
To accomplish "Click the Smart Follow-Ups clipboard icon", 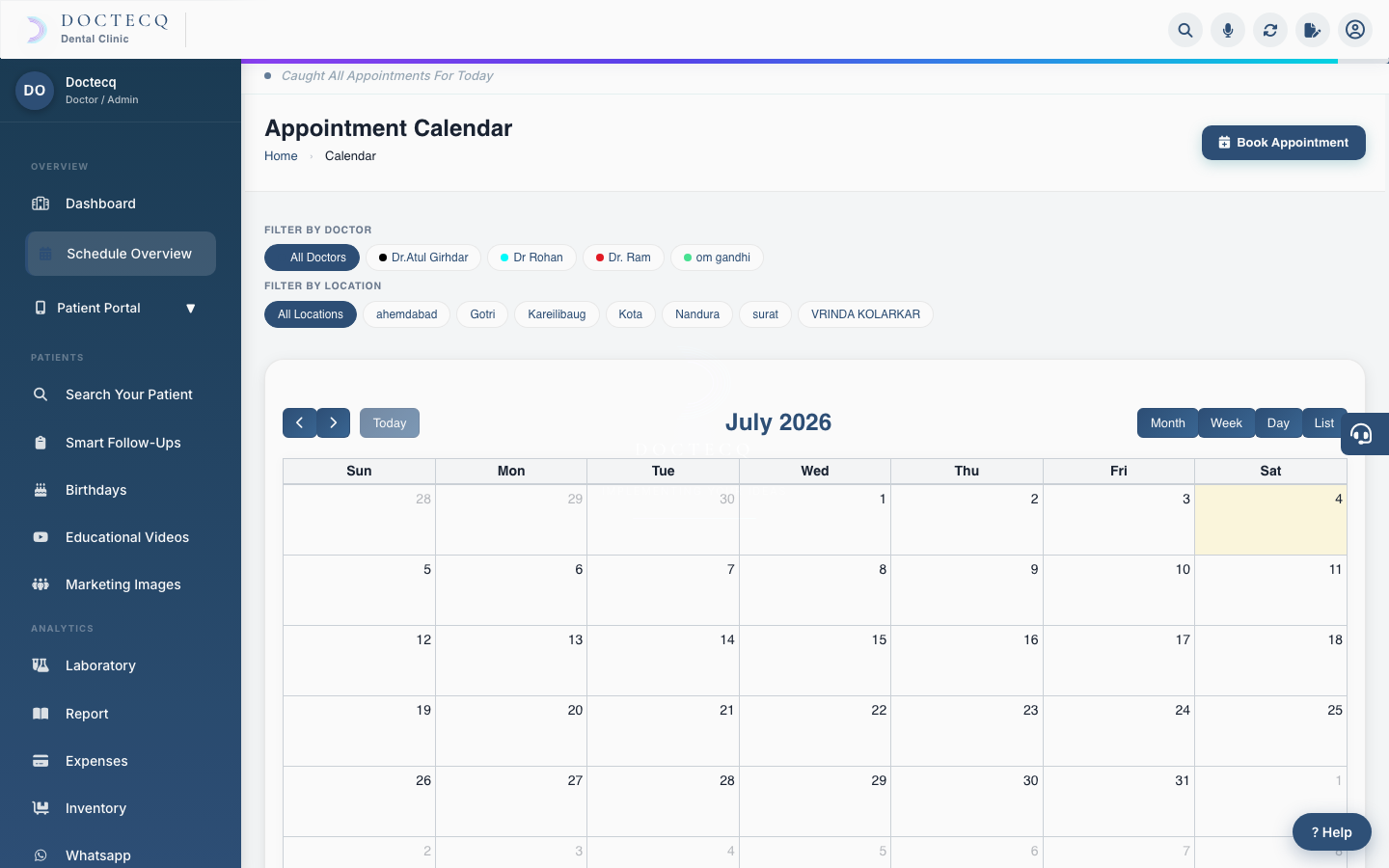I will (x=41, y=443).
